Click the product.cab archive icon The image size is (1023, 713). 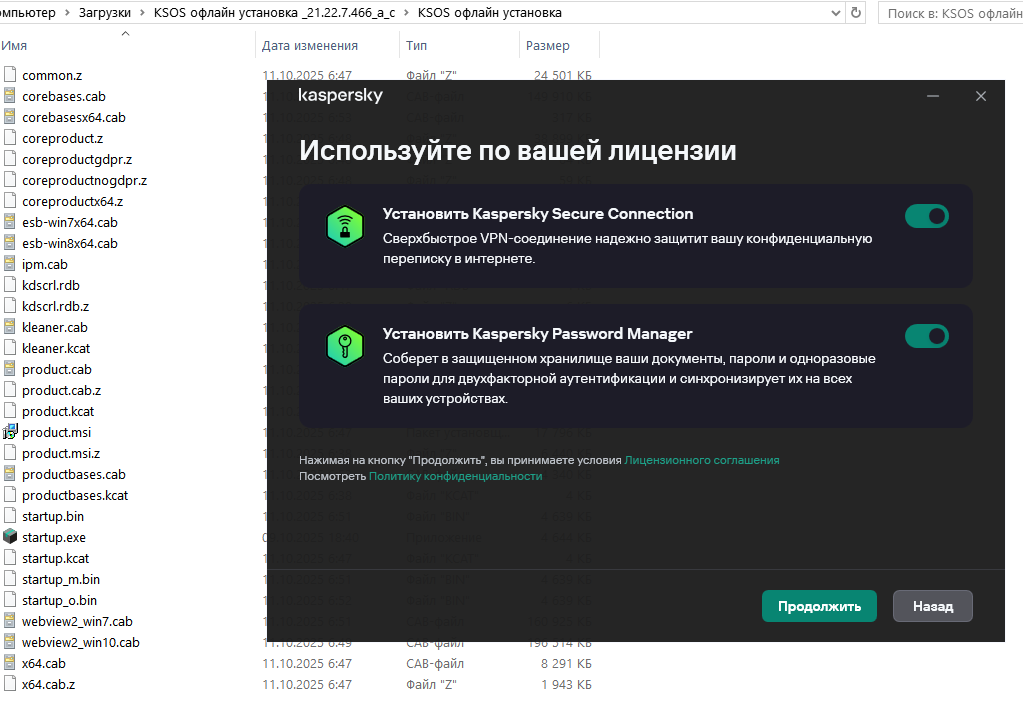pyautogui.click(x=10, y=369)
